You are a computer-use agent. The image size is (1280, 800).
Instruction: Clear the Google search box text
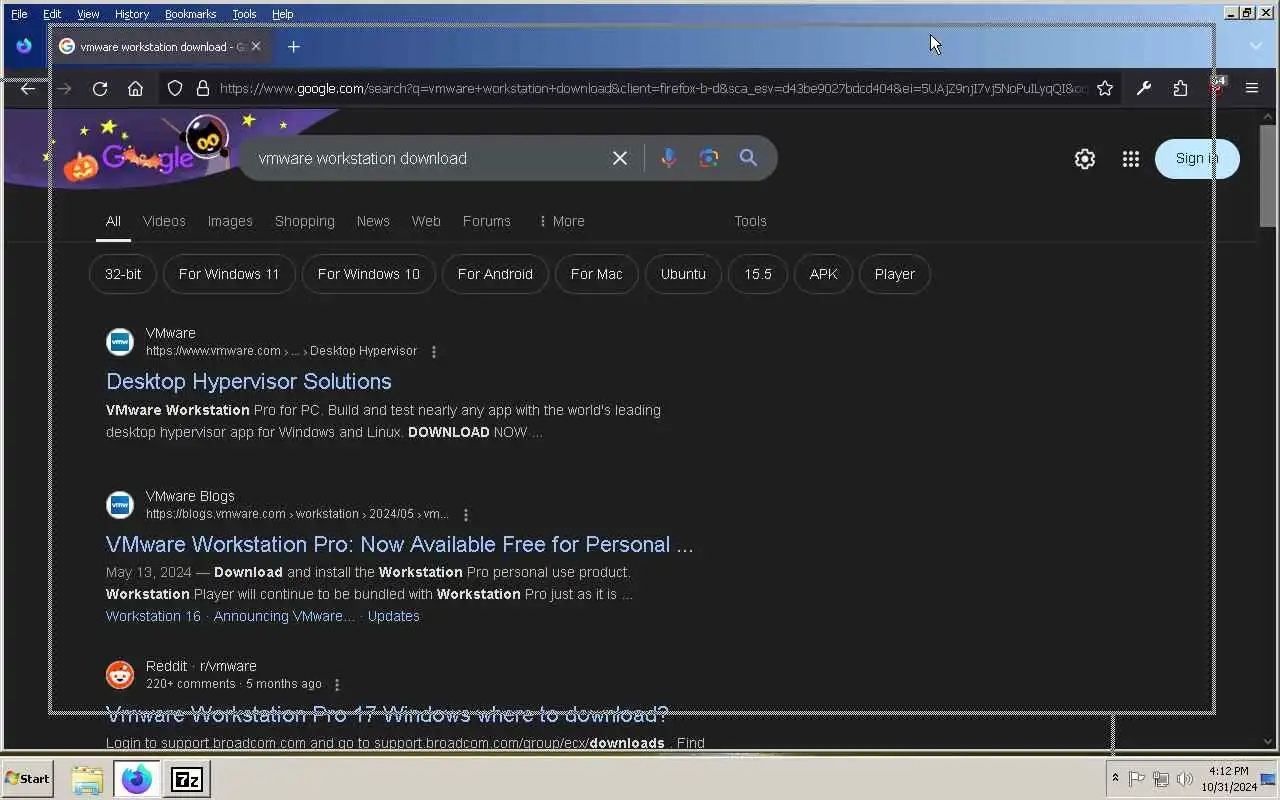coord(620,158)
